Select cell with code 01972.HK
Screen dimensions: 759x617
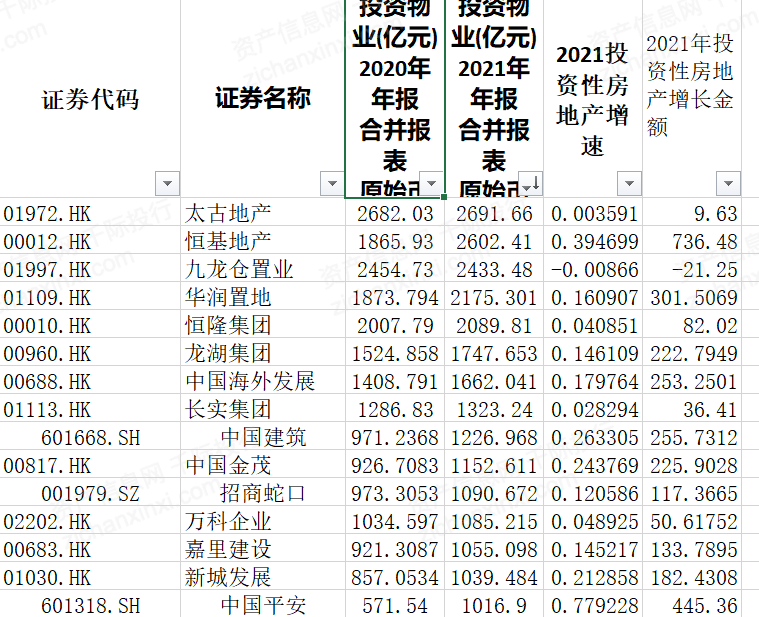[x=90, y=212]
